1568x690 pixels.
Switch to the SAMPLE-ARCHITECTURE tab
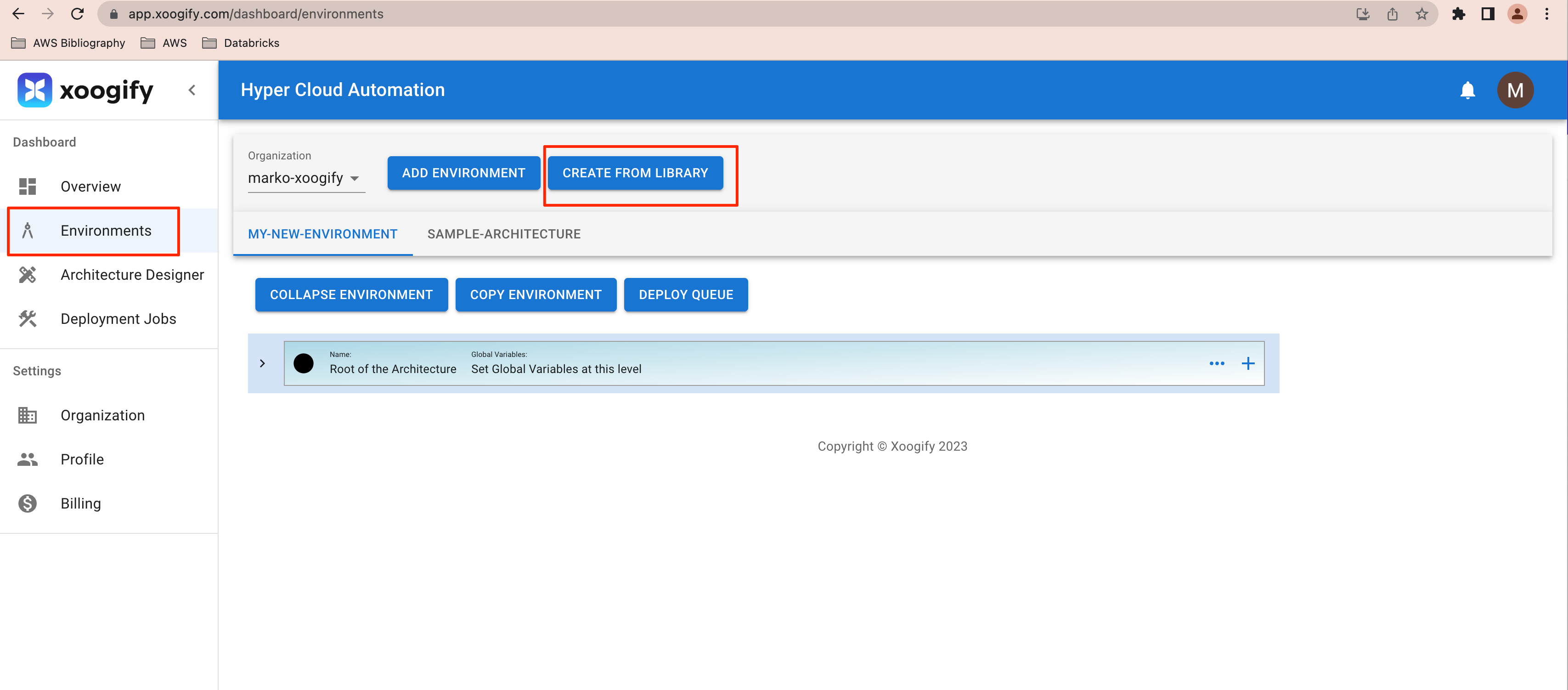point(503,234)
